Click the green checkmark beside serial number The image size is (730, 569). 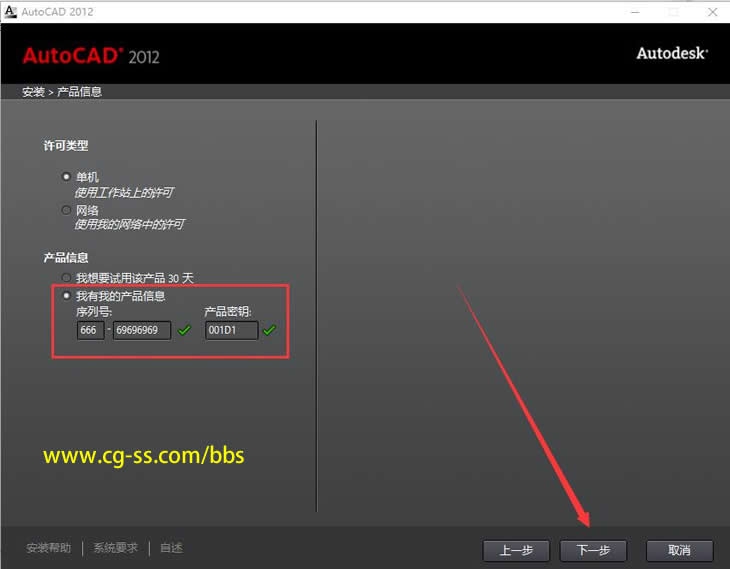(184, 330)
